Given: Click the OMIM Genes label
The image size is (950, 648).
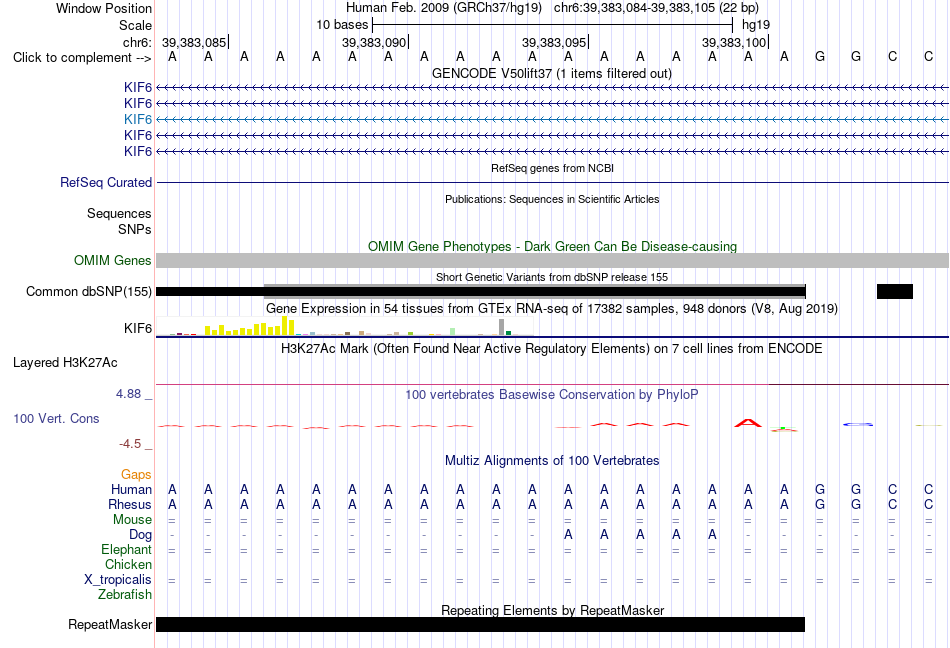Looking at the screenshot, I should pos(112,260).
